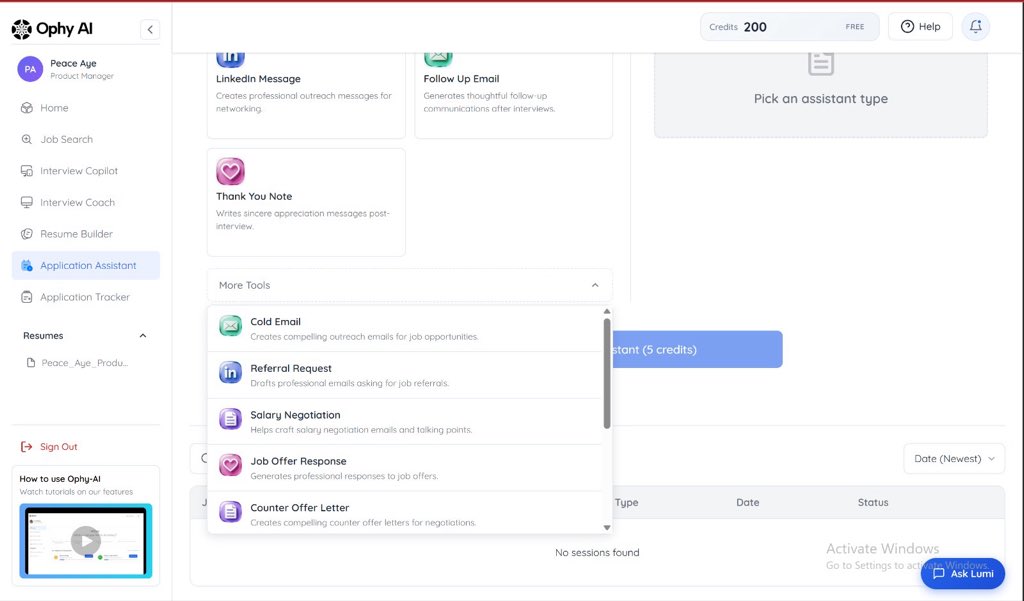Click the assistant button showing 5 credits
The width and height of the screenshot is (1024, 601).
(x=697, y=349)
